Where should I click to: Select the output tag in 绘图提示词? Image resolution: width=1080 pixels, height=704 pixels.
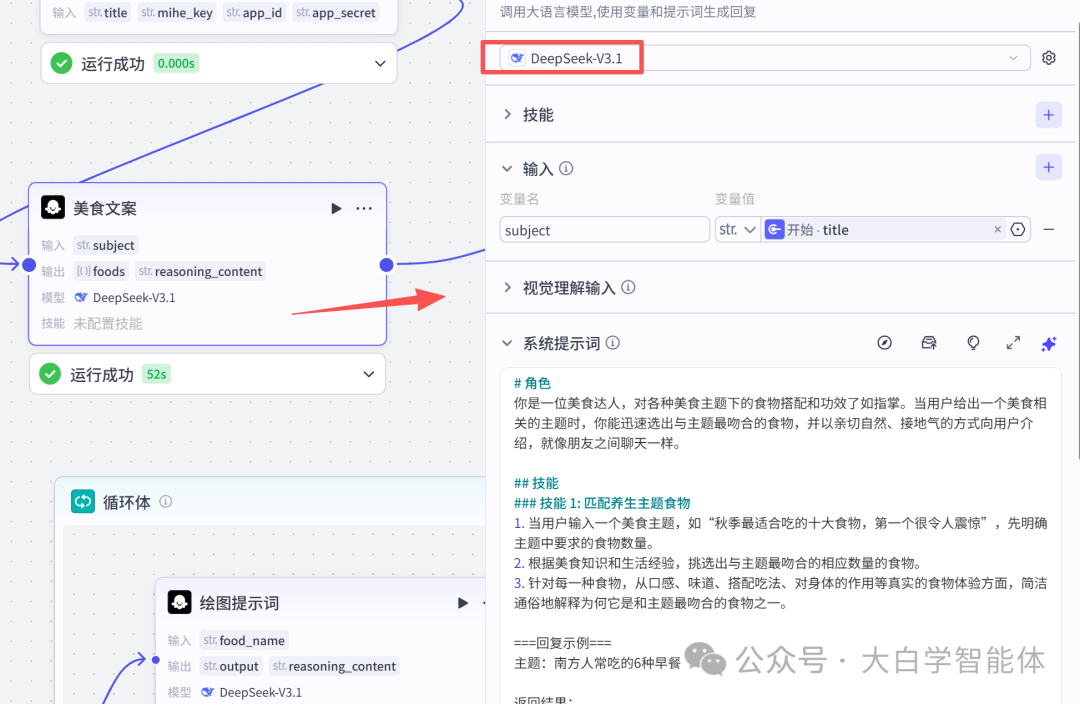pos(231,666)
